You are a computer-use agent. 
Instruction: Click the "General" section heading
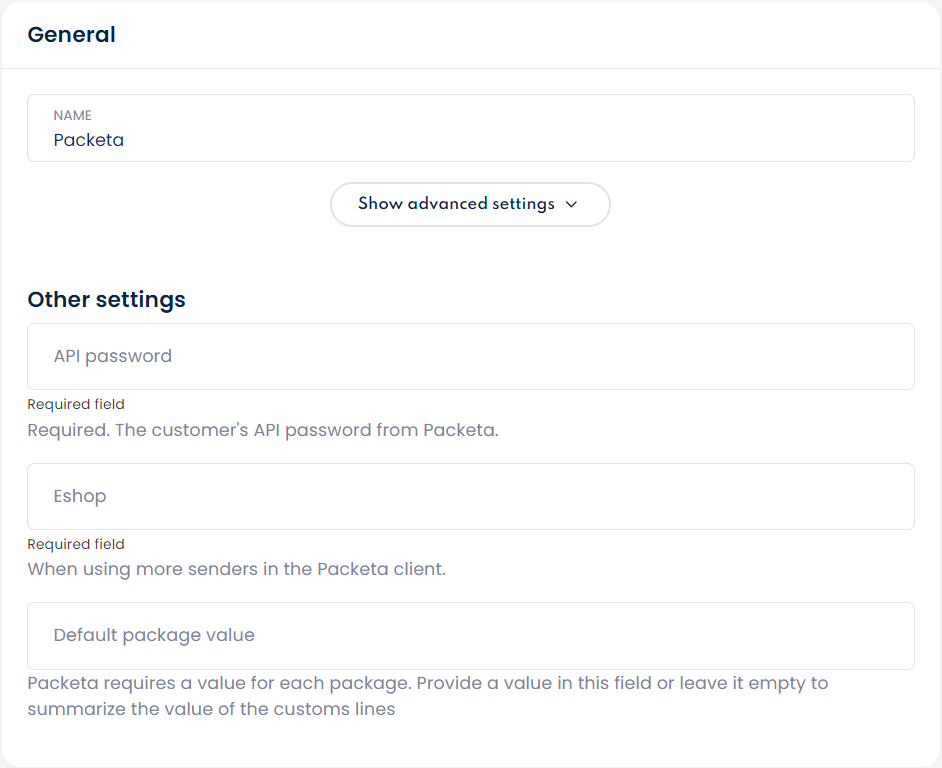71,35
